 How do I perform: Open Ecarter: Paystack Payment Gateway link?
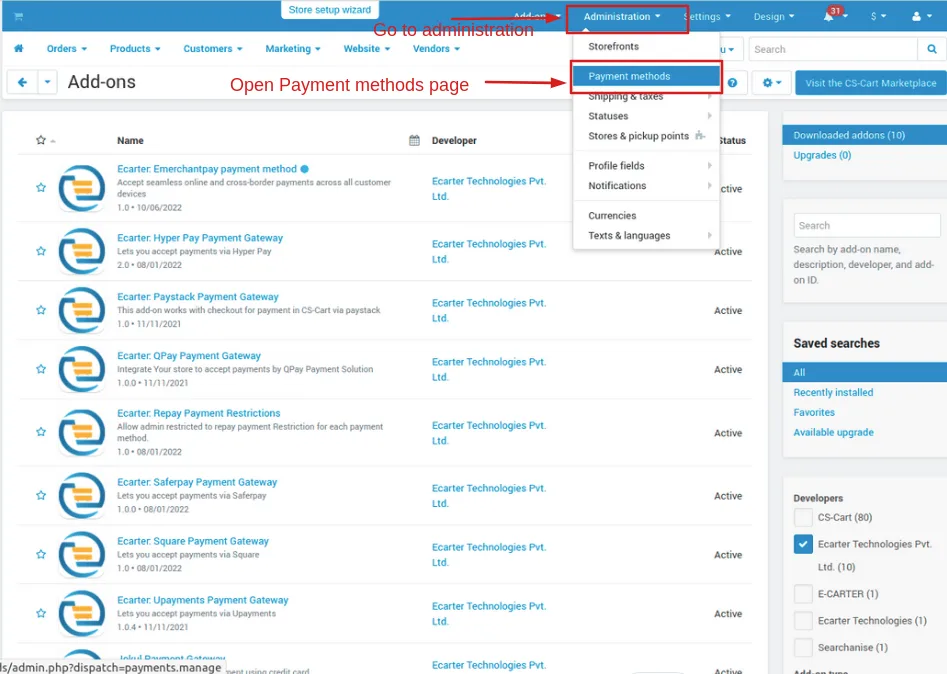click(x=197, y=297)
